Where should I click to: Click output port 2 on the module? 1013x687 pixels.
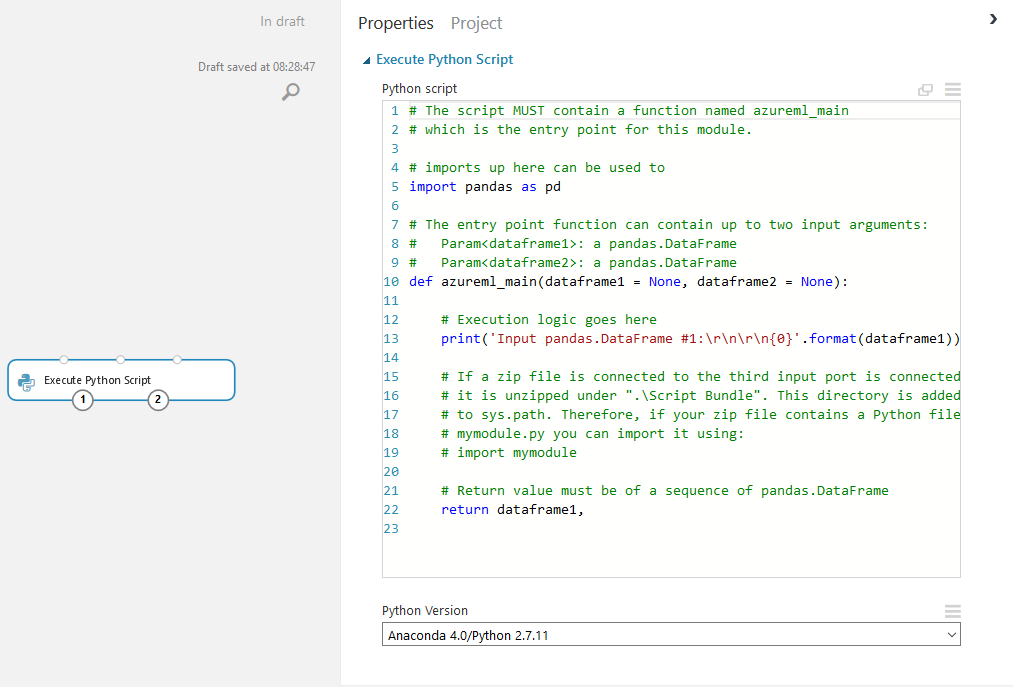tap(158, 400)
